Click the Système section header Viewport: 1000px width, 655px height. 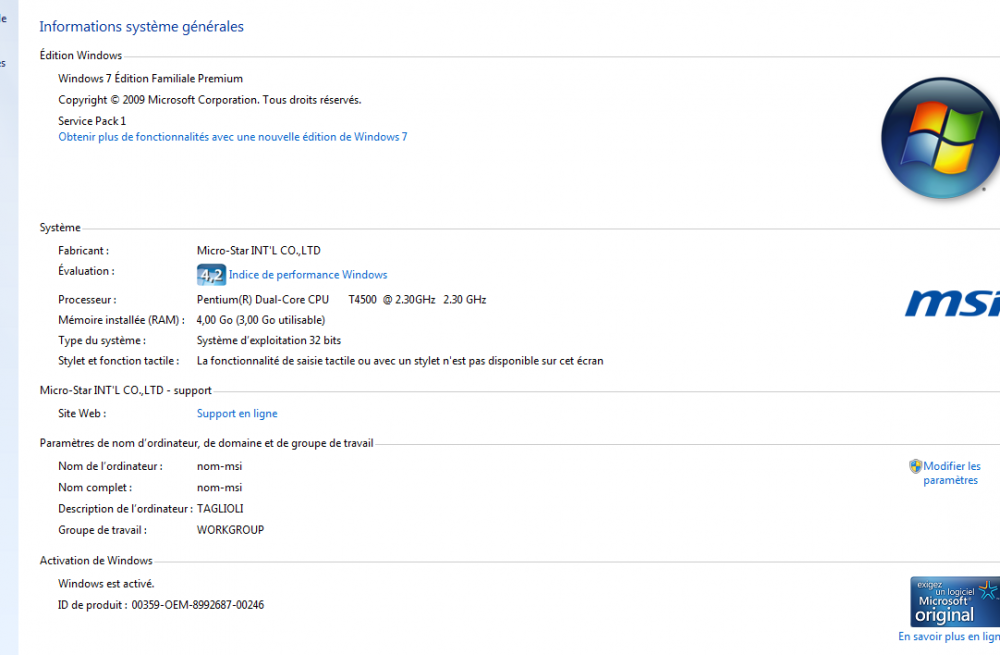click(x=60, y=228)
